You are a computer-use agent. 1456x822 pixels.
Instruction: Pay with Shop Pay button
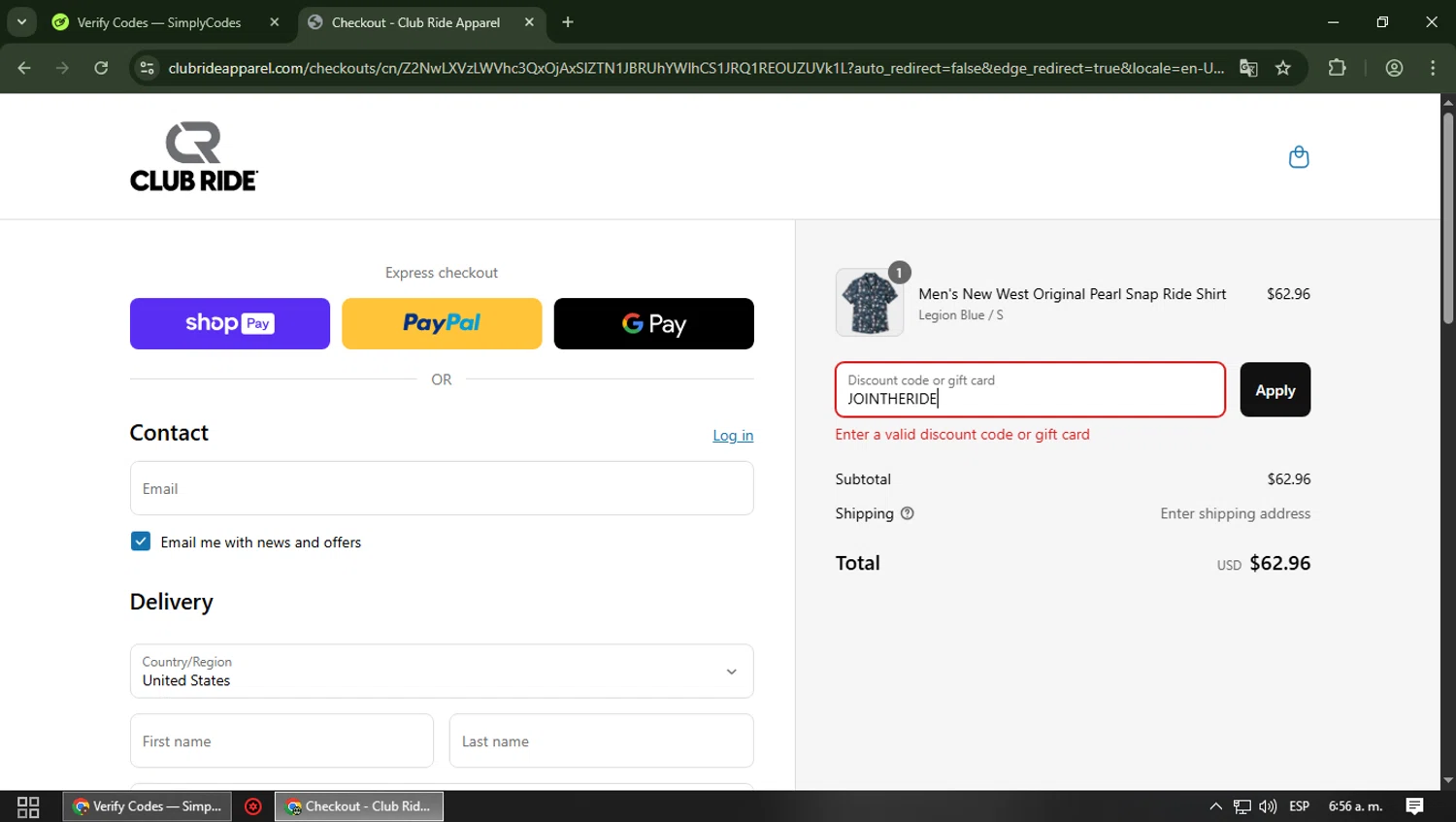click(230, 323)
